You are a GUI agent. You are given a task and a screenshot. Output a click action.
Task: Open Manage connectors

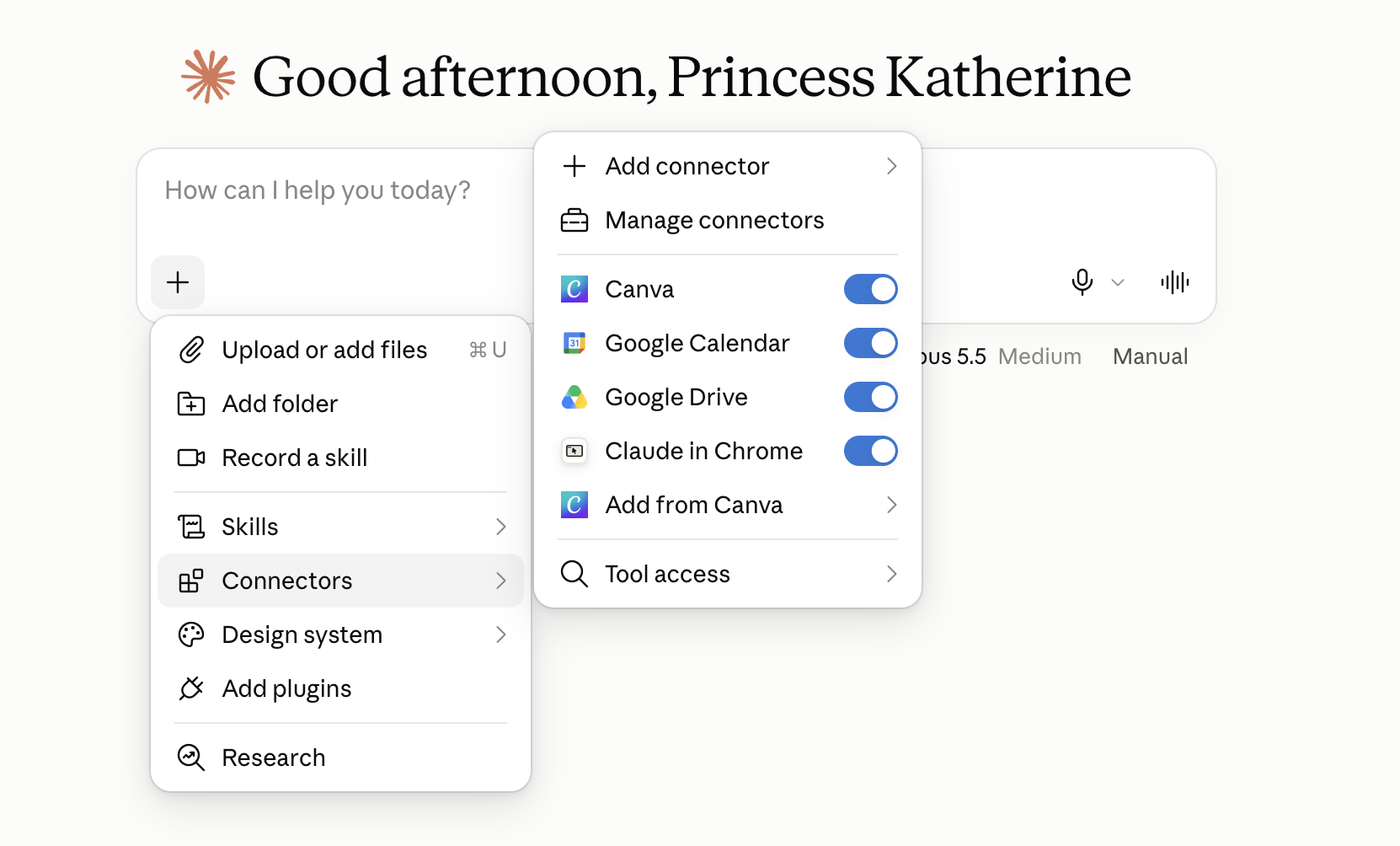pyautogui.click(x=728, y=220)
